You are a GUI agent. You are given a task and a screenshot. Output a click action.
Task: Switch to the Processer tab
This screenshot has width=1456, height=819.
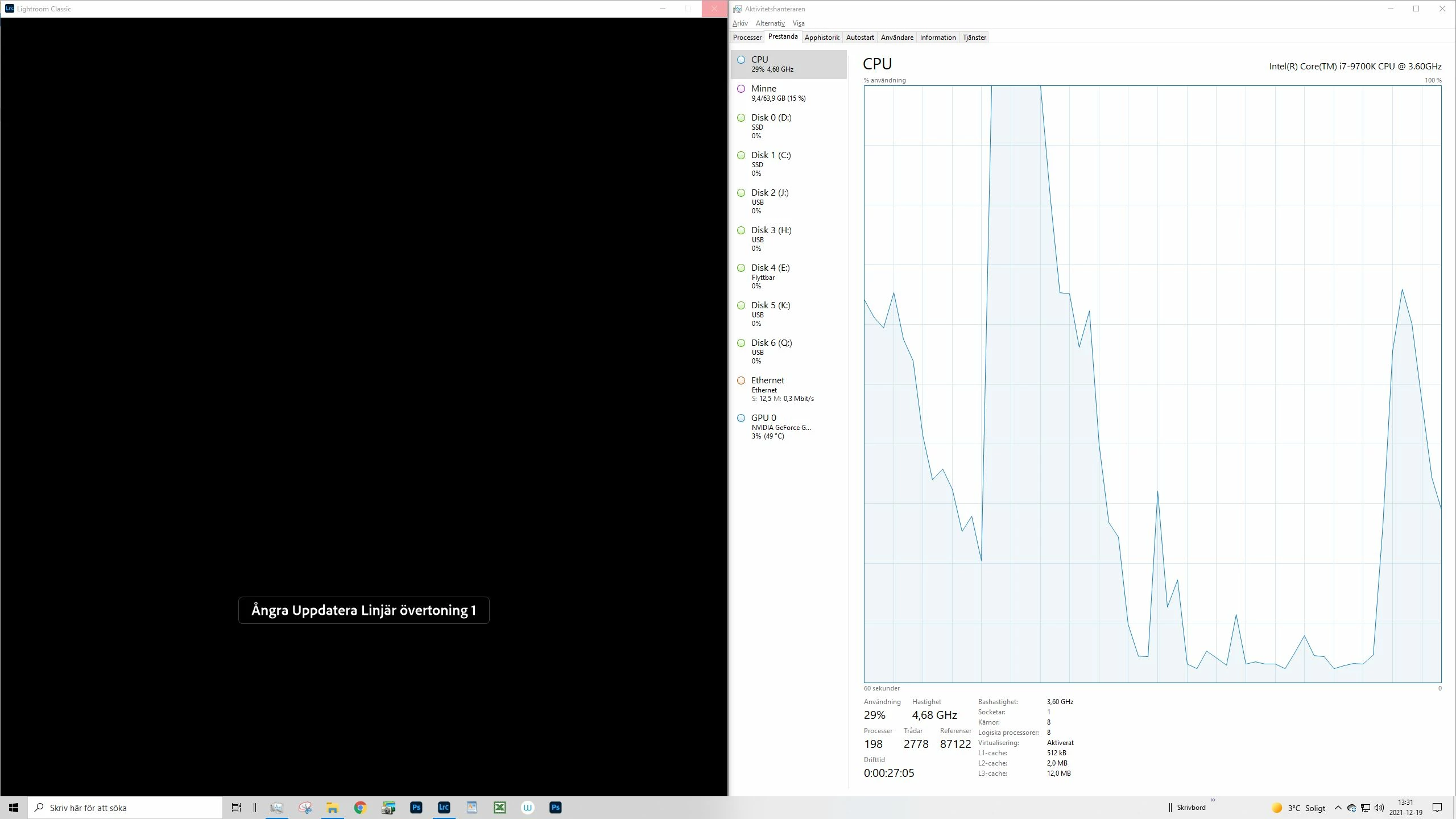(x=747, y=38)
